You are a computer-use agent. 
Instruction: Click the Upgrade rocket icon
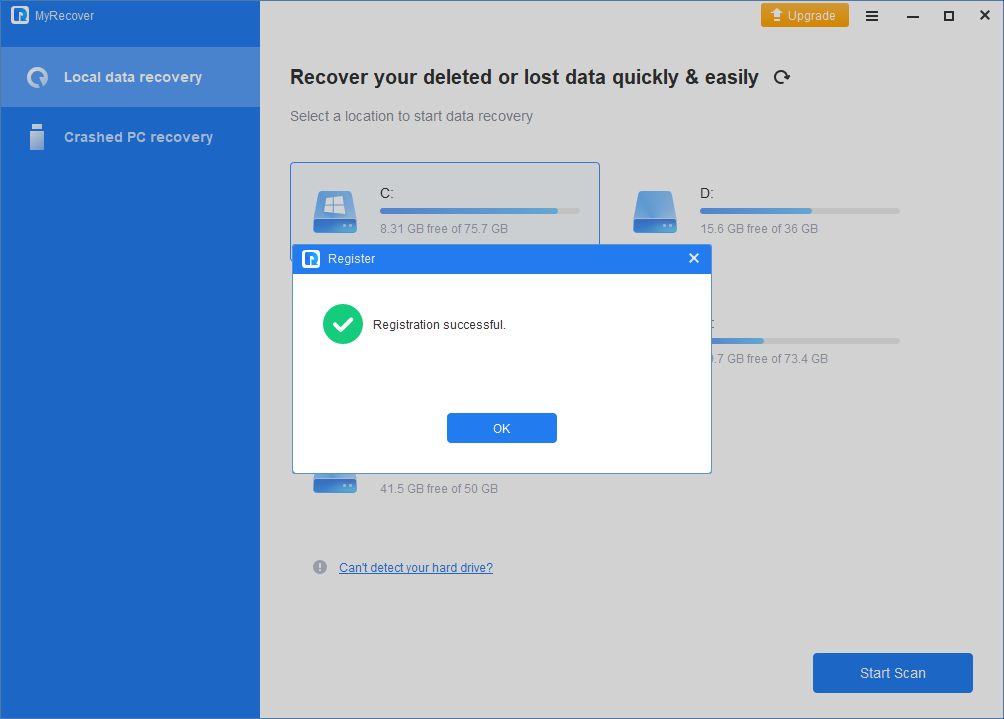[x=777, y=15]
